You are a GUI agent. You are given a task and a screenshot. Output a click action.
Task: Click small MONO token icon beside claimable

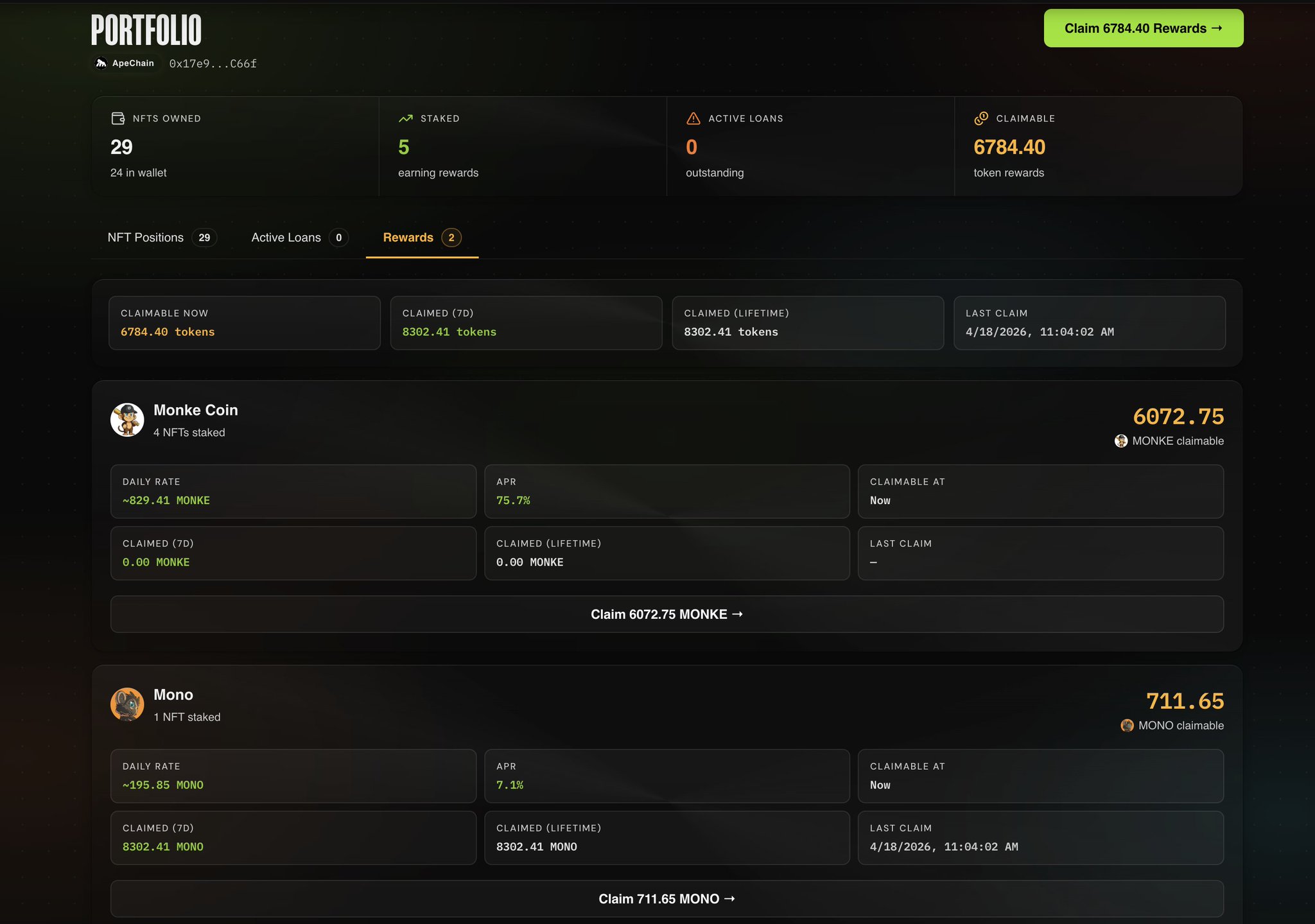(x=1127, y=726)
